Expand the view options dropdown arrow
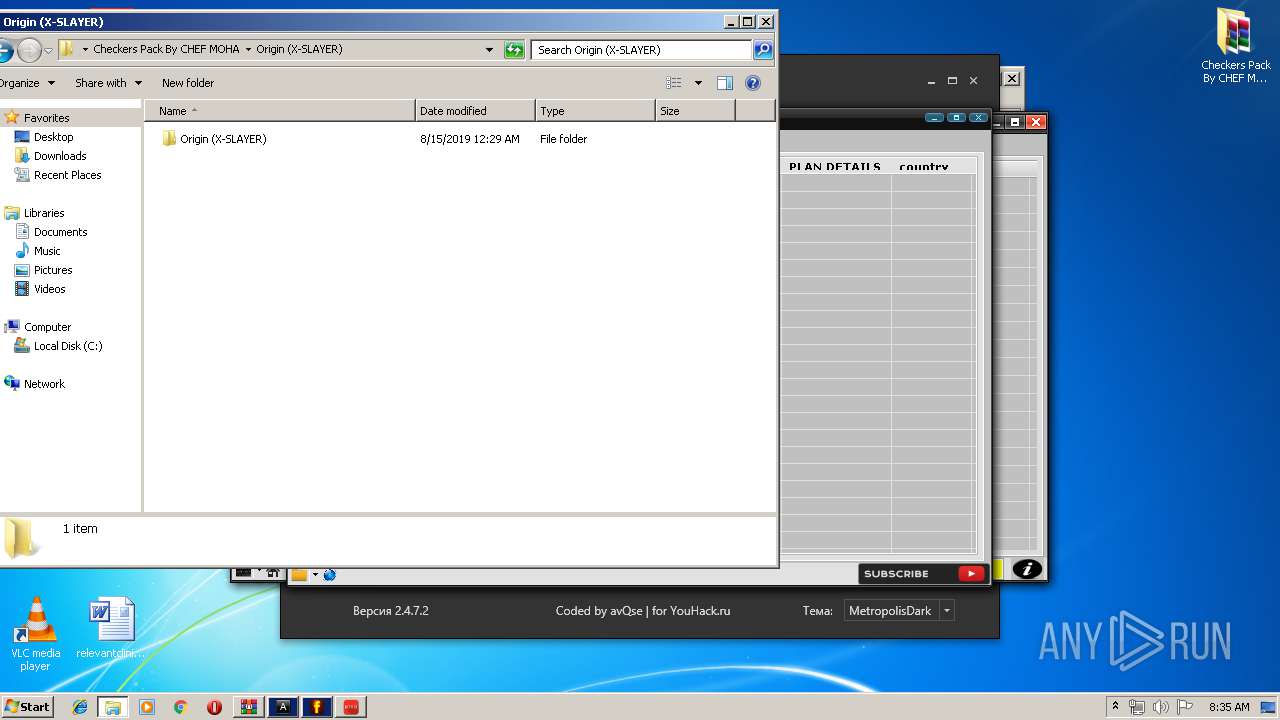Image resolution: width=1280 pixels, height=720 pixels. coord(698,83)
